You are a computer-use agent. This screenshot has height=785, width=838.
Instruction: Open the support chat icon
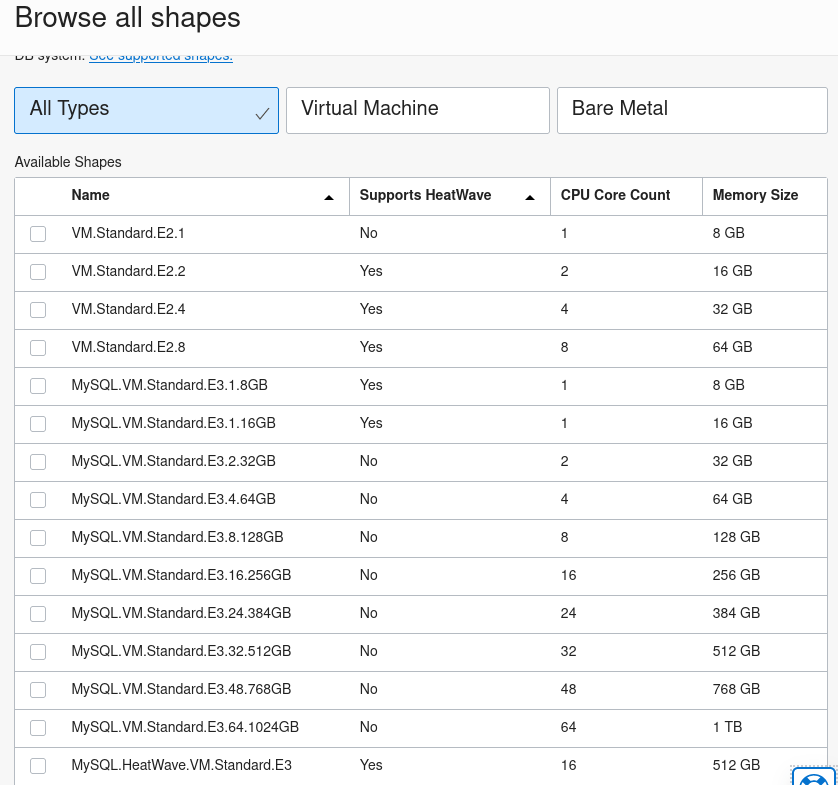point(816,778)
